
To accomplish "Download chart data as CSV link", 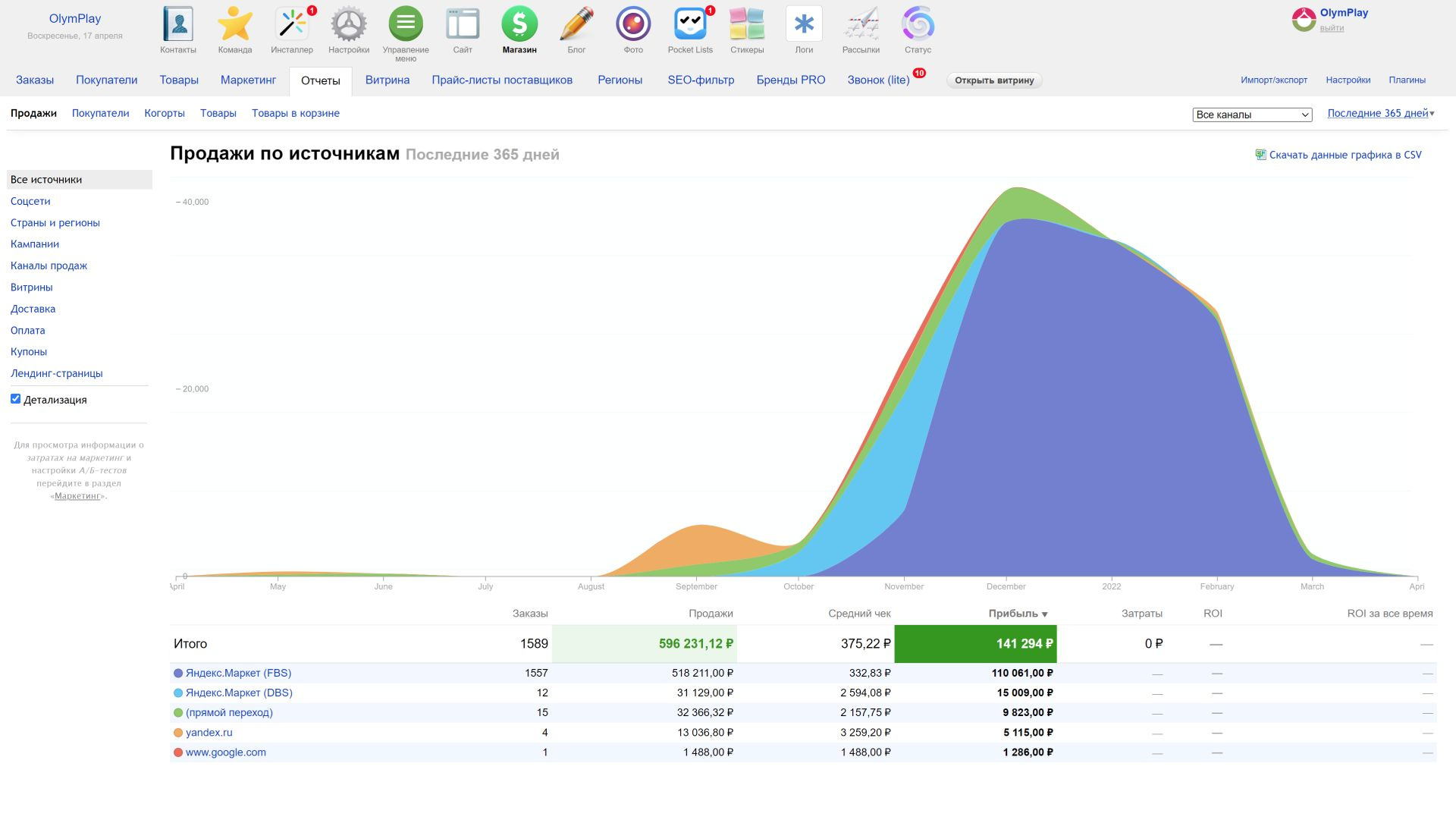I will pos(1345,155).
